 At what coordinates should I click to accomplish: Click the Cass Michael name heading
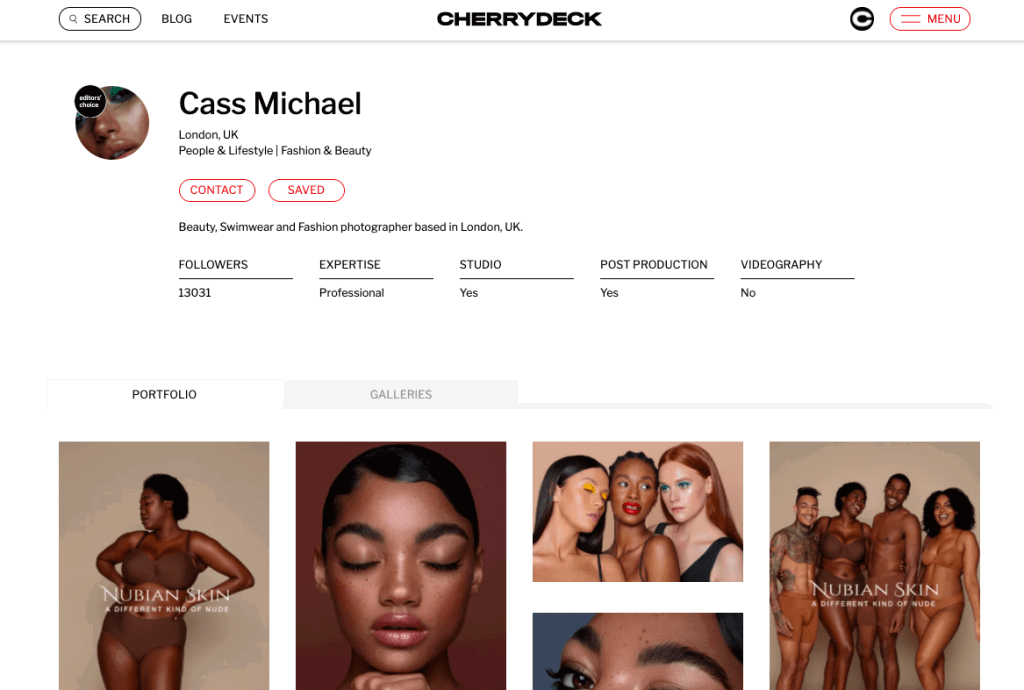coord(270,104)
